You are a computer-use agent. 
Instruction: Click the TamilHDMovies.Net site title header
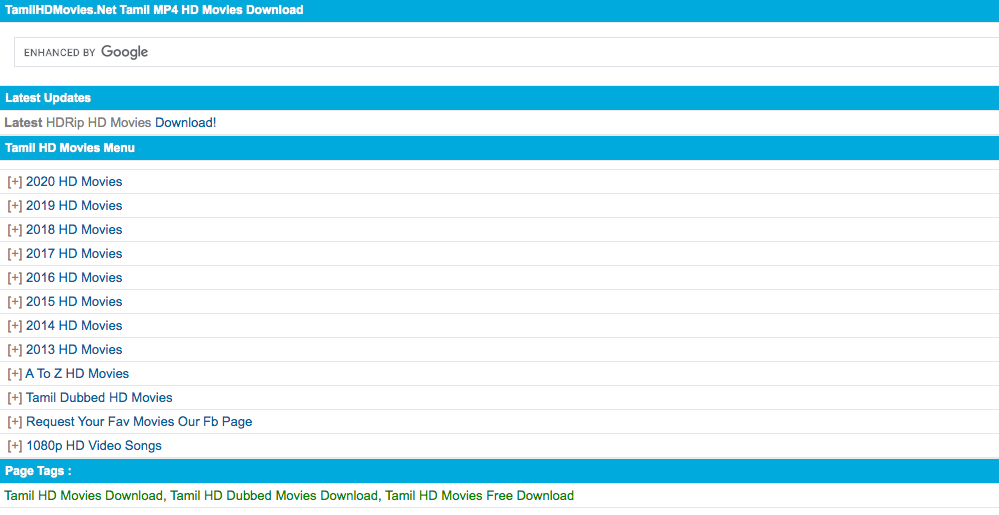pyautogui.click(x=154, y=10)
